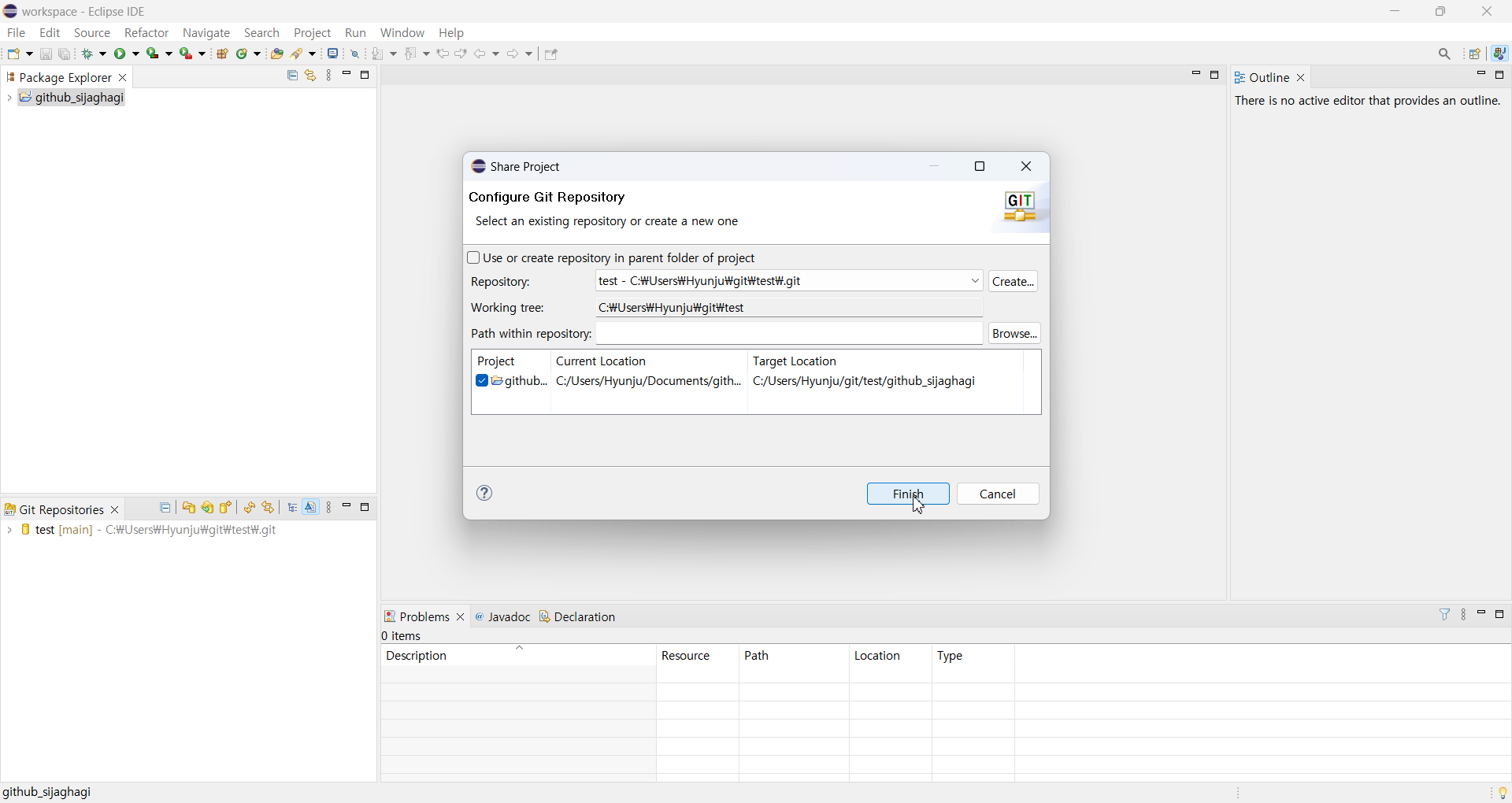Sort Problems by Resource column header
This screenshot has height=803, width=1512.
coord(698,656)
